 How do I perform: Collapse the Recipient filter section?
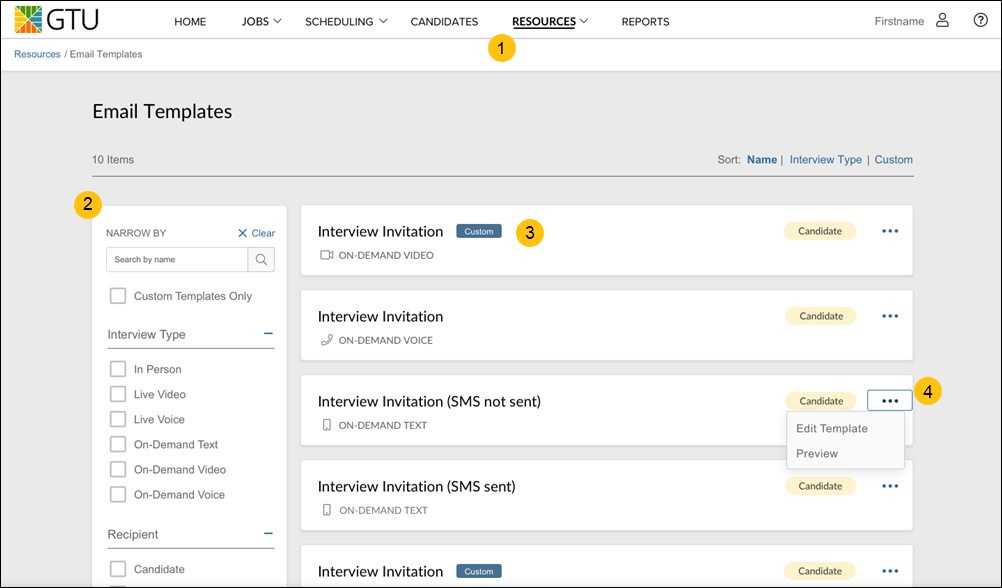click(x=268, y=534)
